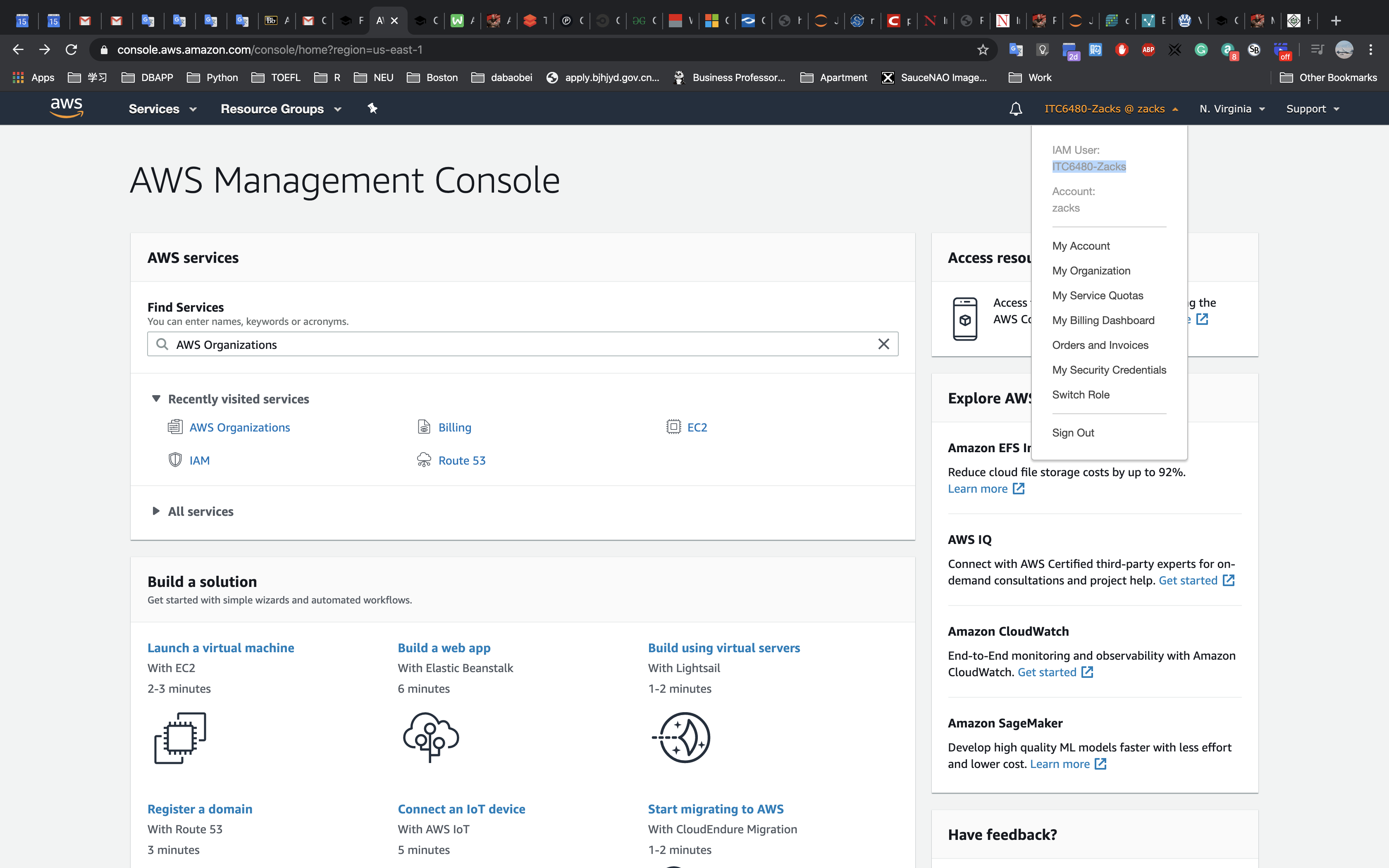Expand the All services section
This screenshot has height=868, width=1389.
pyautogui.click(x=156, y=511)
